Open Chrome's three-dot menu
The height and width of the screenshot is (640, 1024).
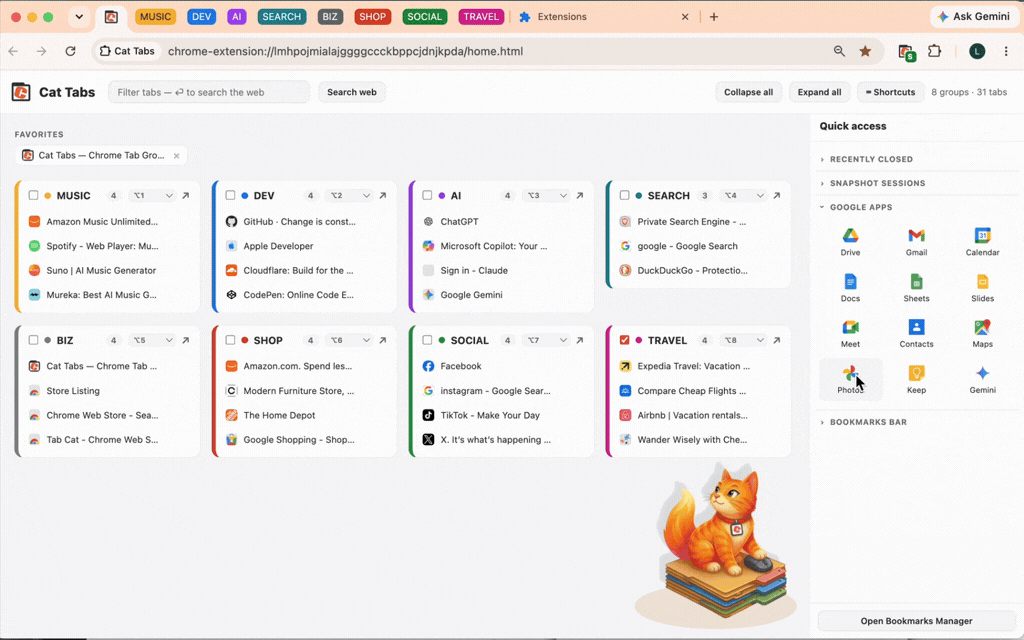[x=1006, y=51]
